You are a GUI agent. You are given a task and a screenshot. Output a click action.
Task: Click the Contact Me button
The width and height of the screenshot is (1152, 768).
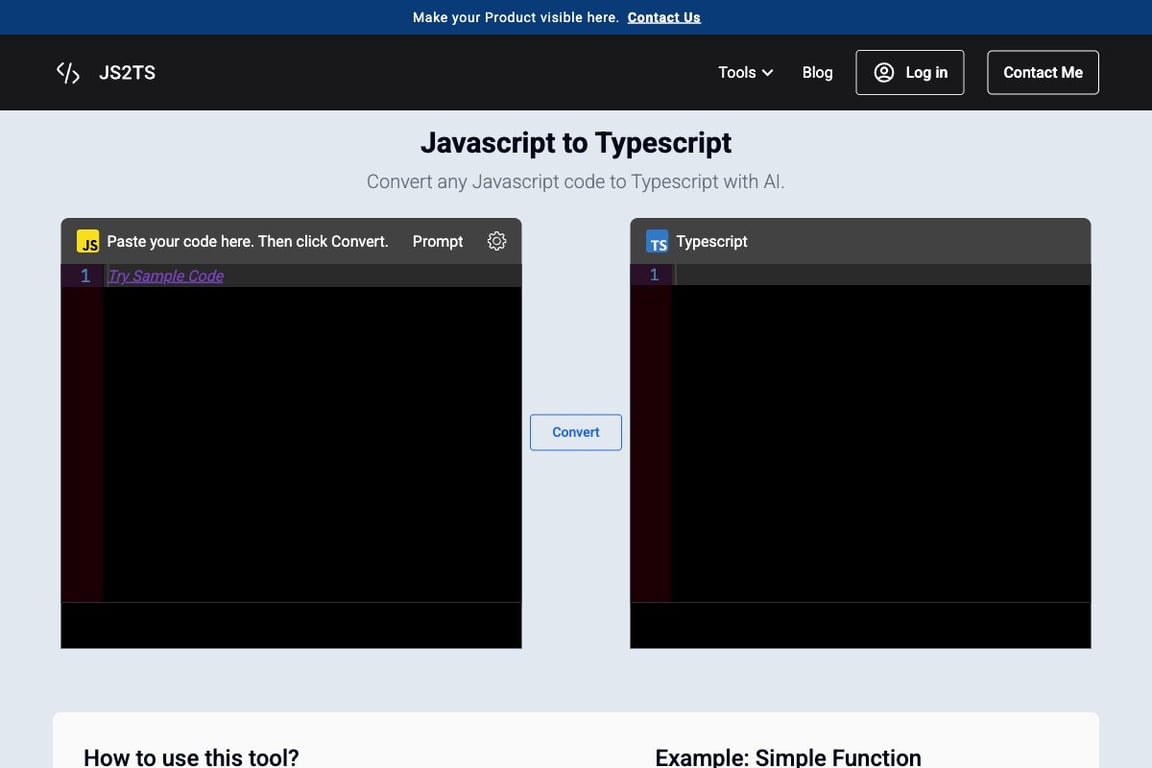click(1043, 73)
